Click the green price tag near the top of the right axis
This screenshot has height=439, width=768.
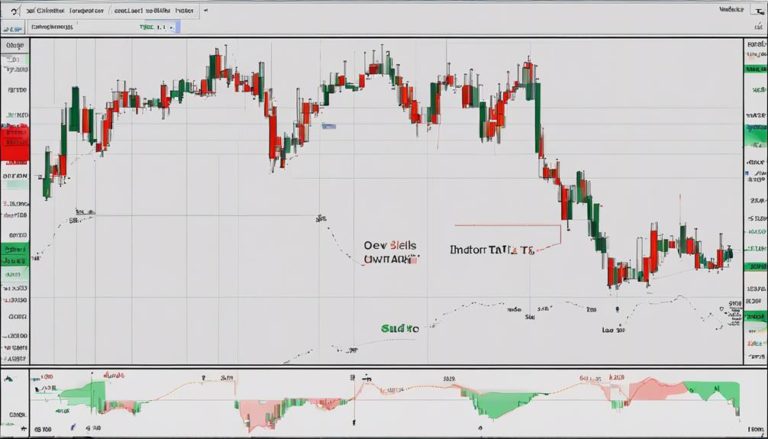(756, 69)
